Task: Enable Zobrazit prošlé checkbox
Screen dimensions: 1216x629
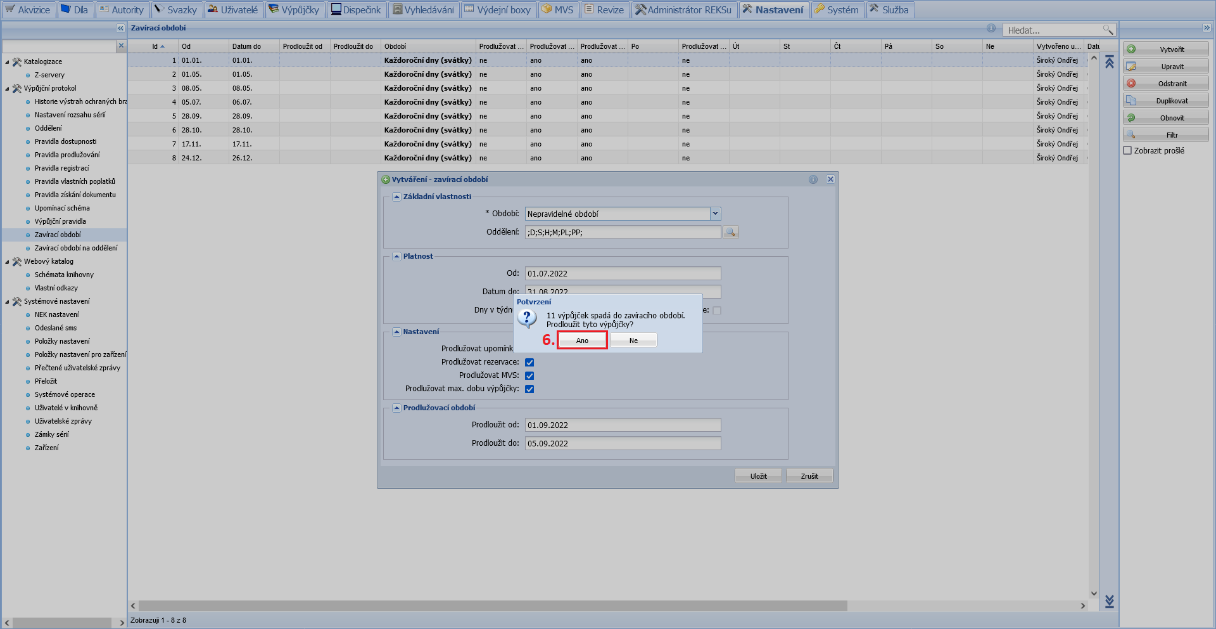Action: coord(1128,151)
